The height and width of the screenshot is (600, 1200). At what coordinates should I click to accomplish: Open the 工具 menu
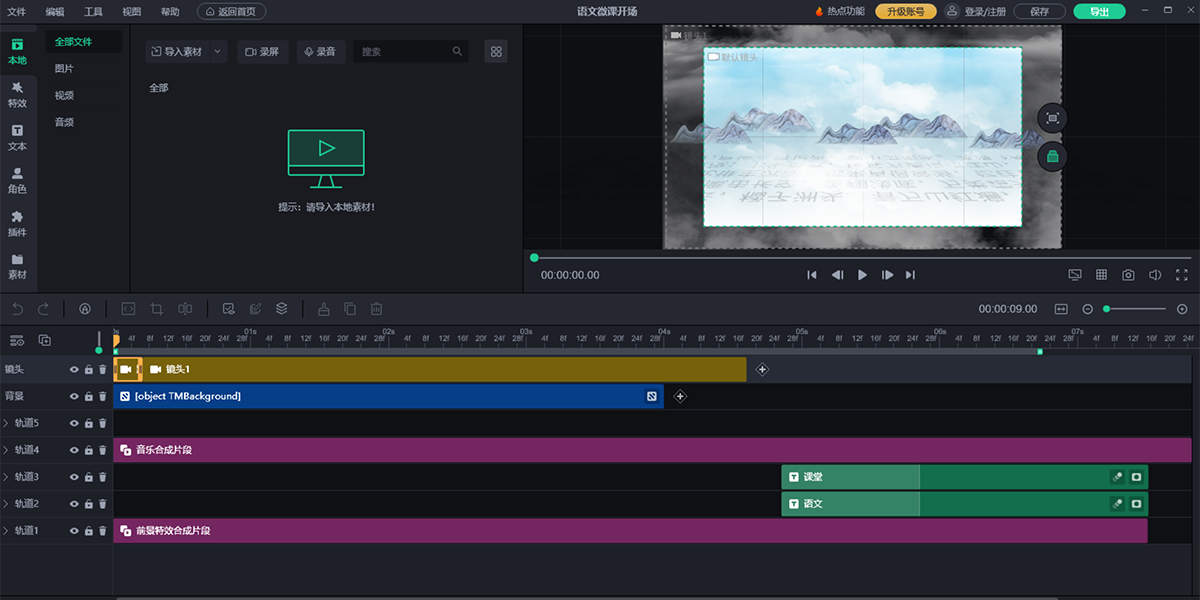pos(93,12)
